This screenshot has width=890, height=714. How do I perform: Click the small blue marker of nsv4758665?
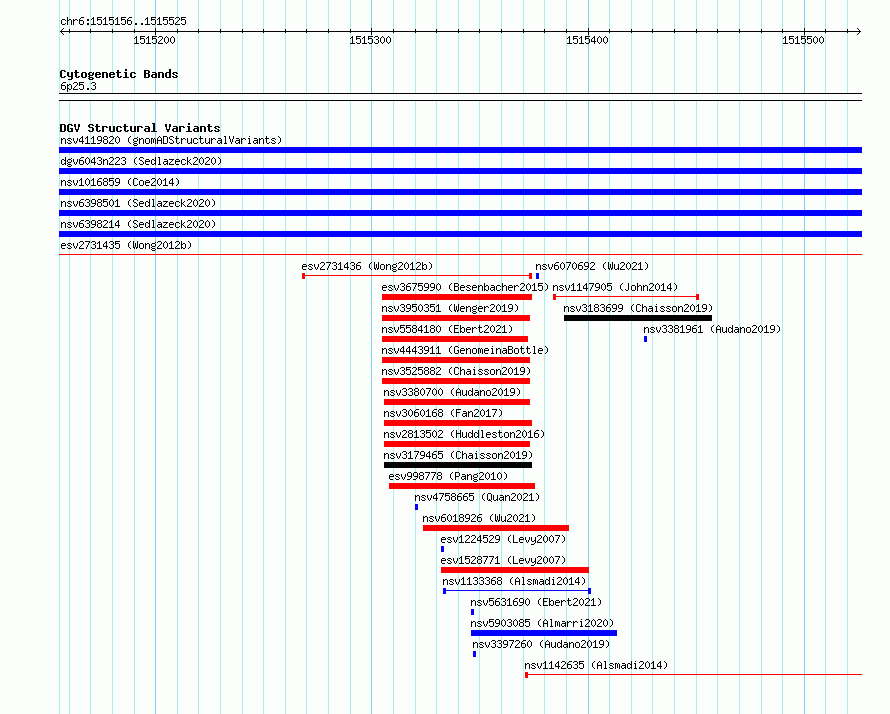pos(417,507)
